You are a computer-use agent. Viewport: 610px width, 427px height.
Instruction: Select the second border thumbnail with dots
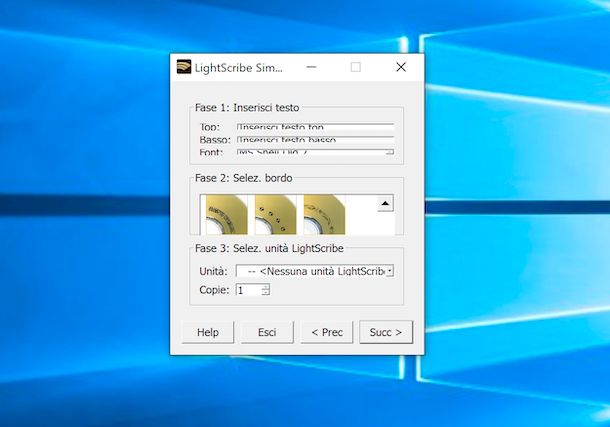[275, 215]
